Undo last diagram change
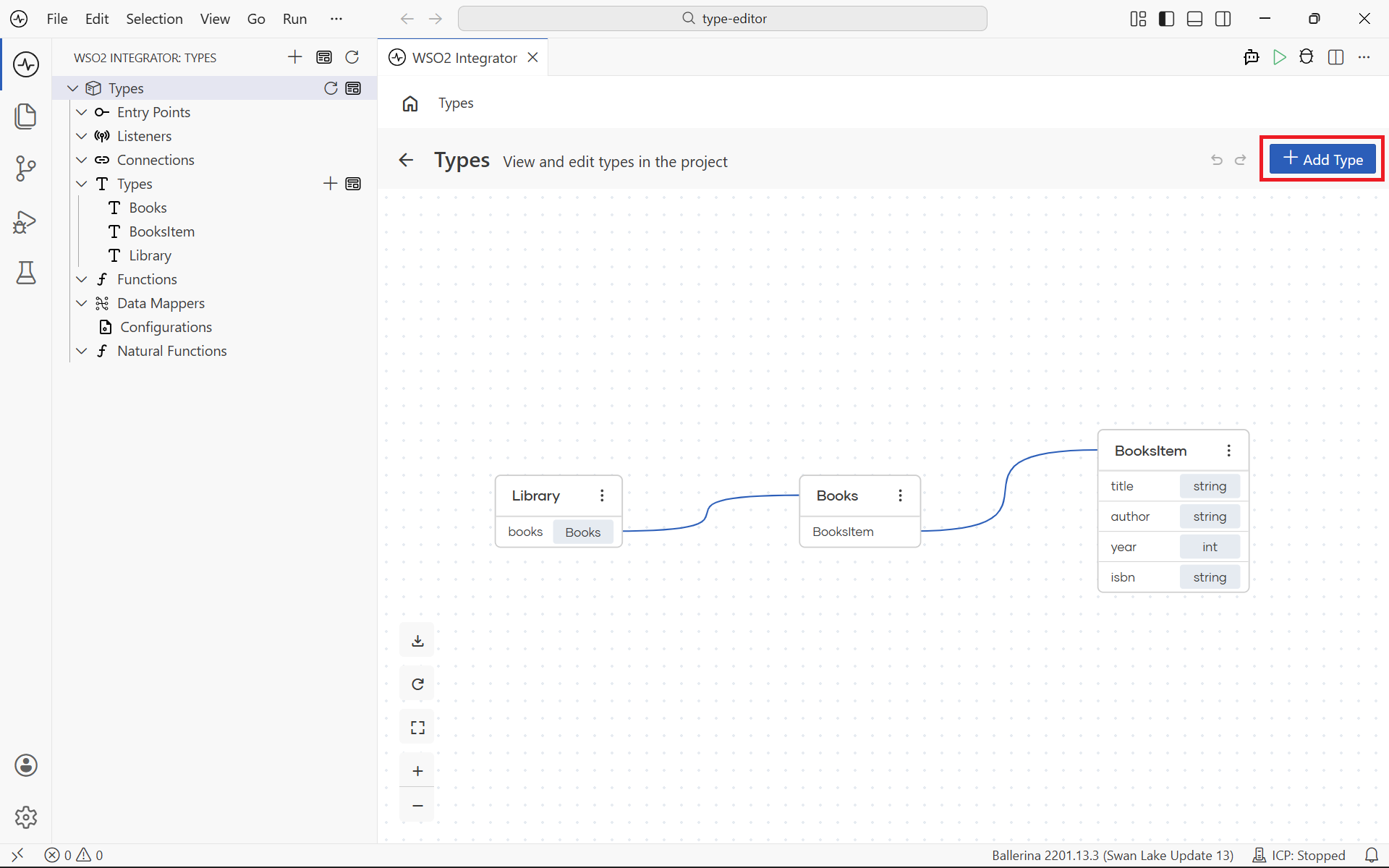1389x868 pixels. click(x=1217, y=160)
